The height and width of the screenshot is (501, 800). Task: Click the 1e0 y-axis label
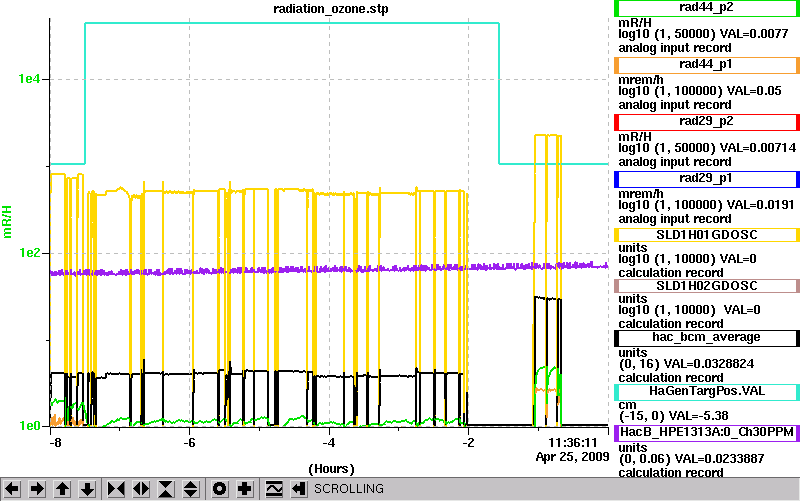29,426
